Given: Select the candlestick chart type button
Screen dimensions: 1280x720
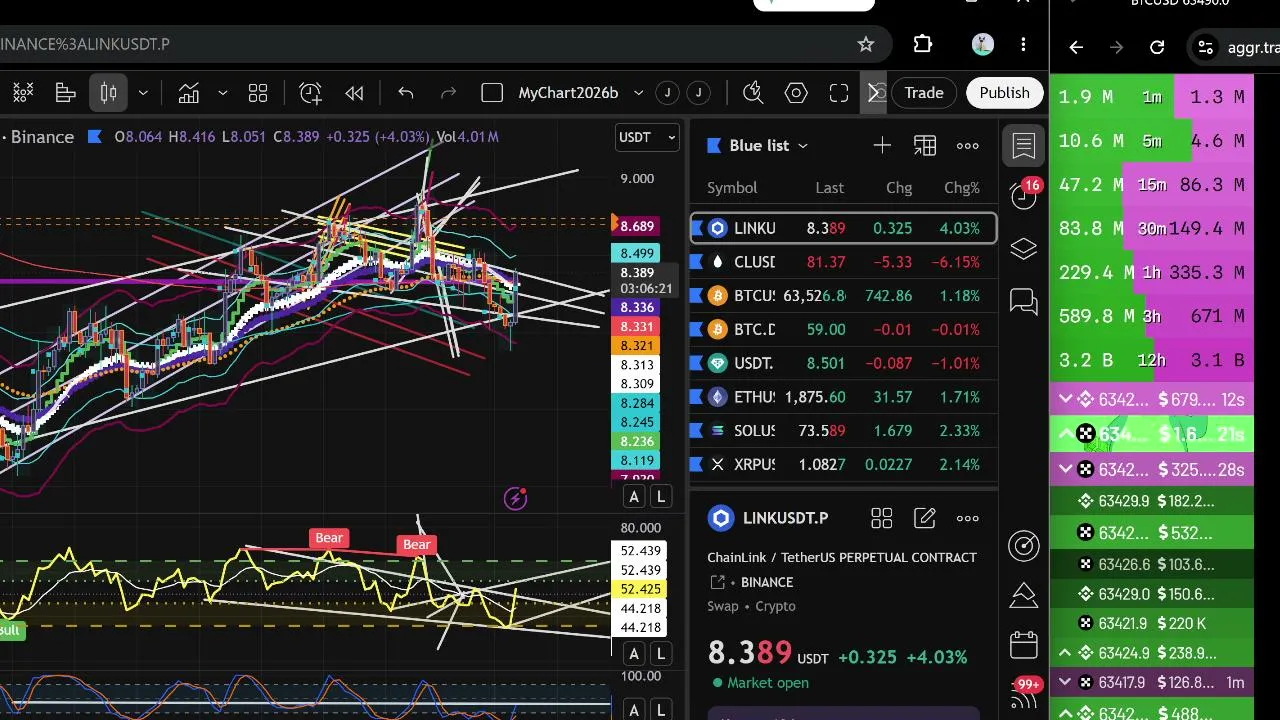Looking at the screenshot, I should point(108,93).
